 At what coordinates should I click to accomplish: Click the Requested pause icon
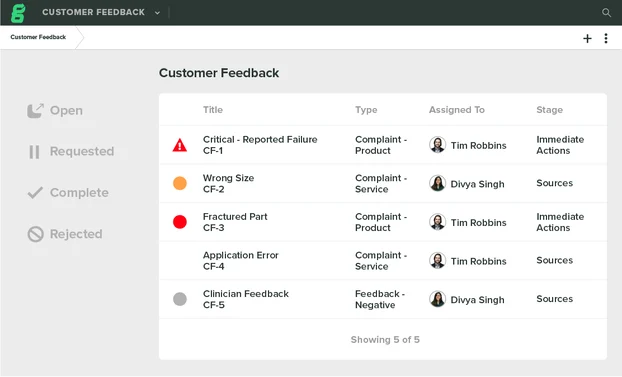[34, 152]
